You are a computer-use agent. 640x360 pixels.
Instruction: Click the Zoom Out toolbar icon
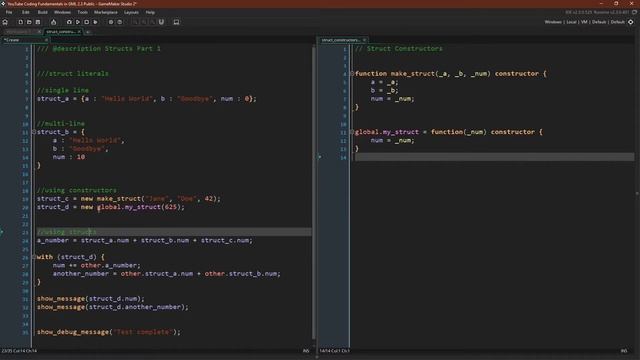click(136, 22)
